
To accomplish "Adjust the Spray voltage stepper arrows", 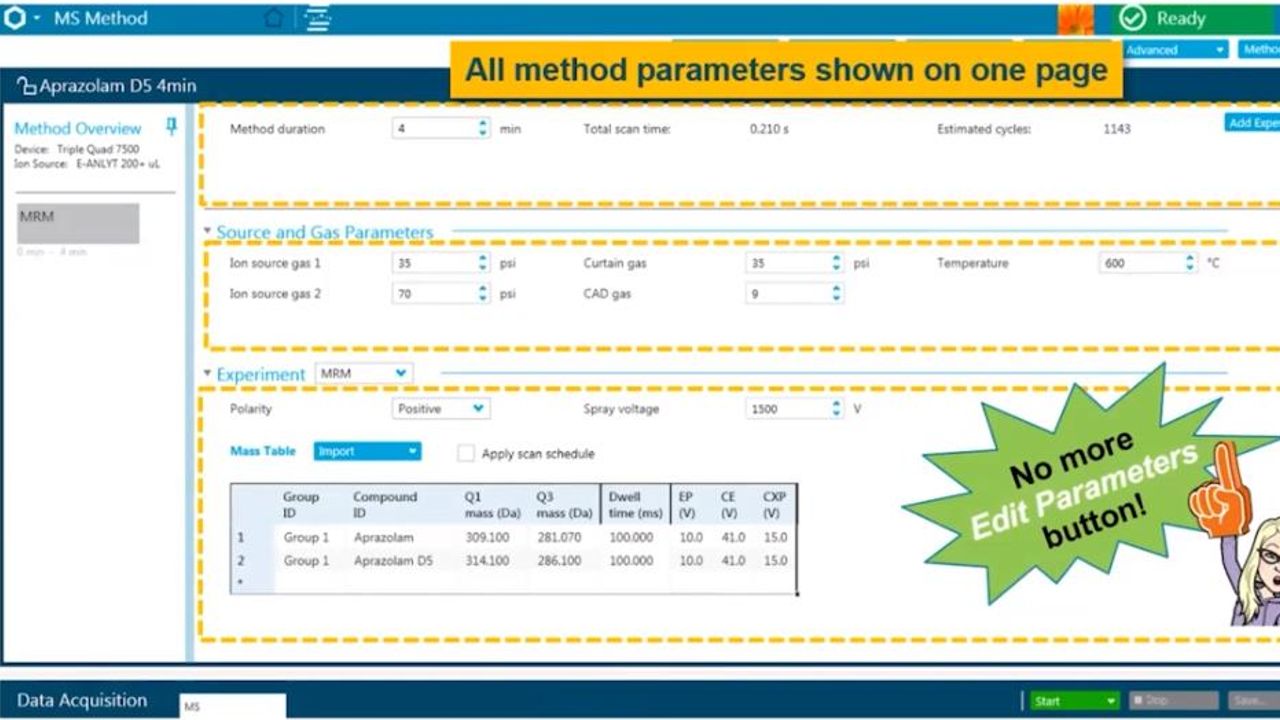I will 837,408.
